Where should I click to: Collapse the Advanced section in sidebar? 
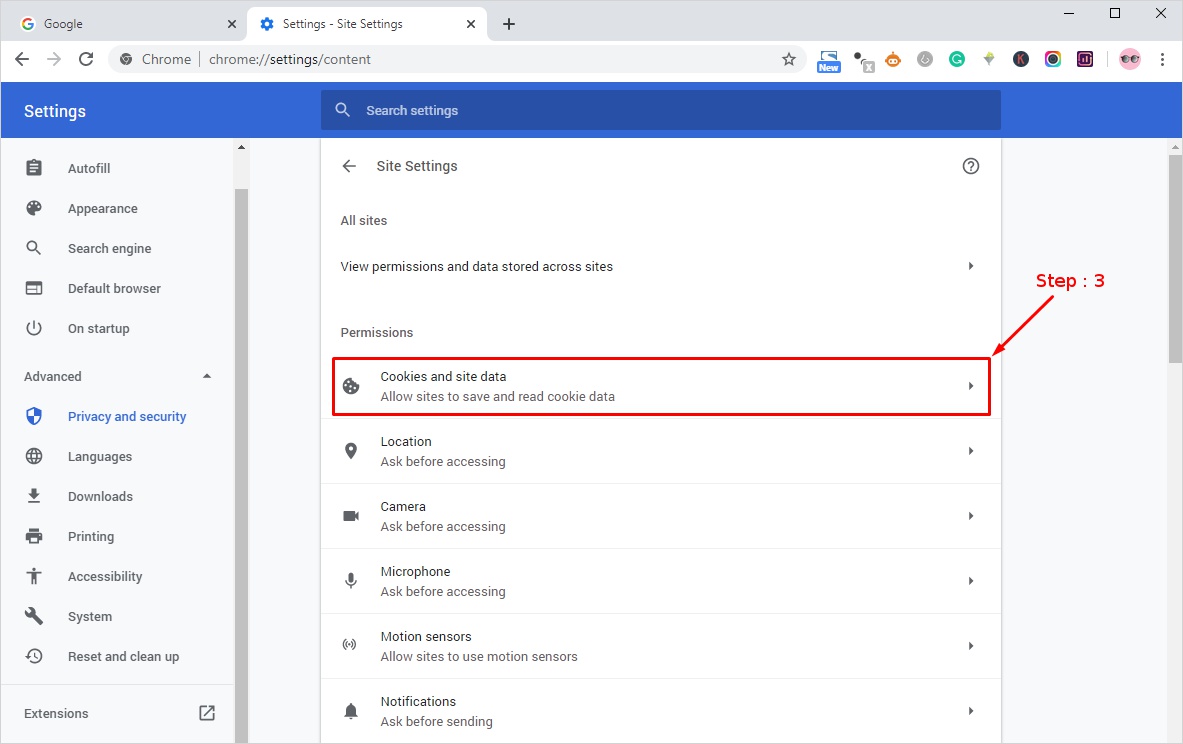[207, 376]
